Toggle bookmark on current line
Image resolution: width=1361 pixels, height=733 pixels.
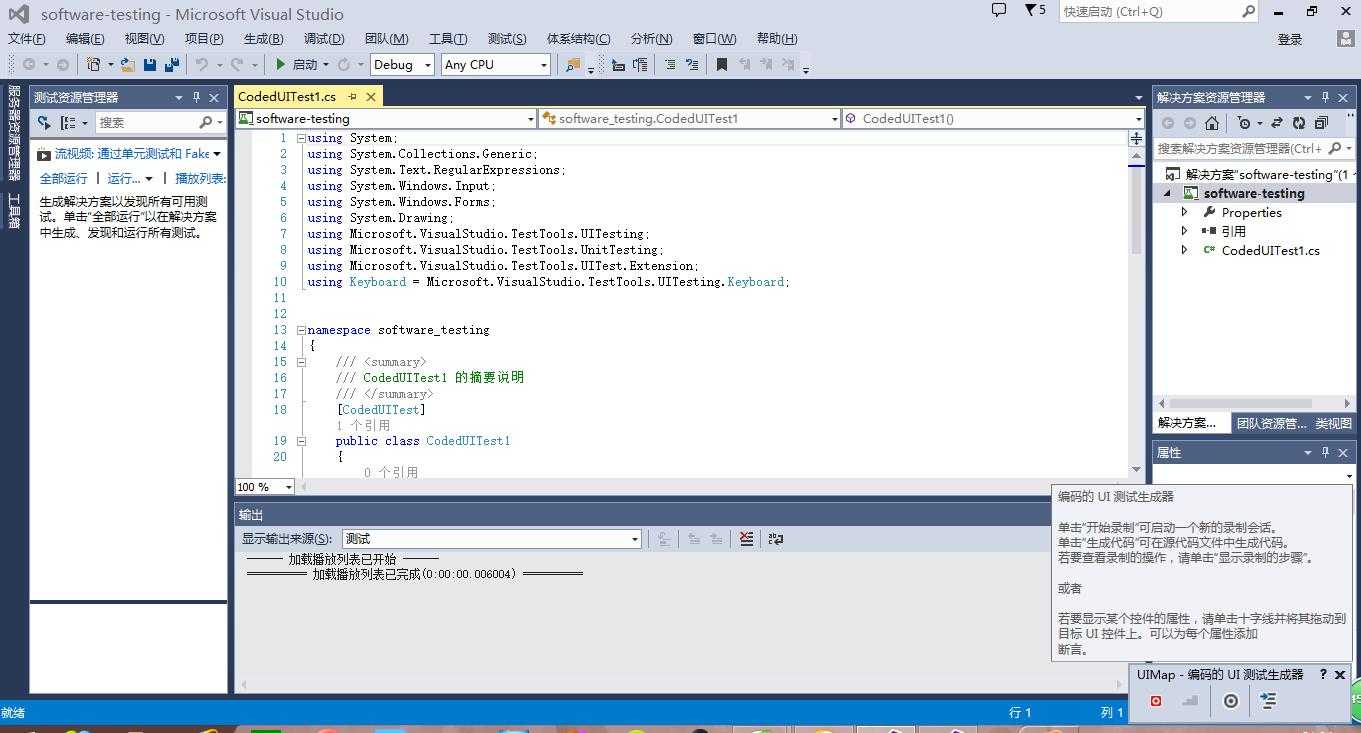click(x=722, y=64)
